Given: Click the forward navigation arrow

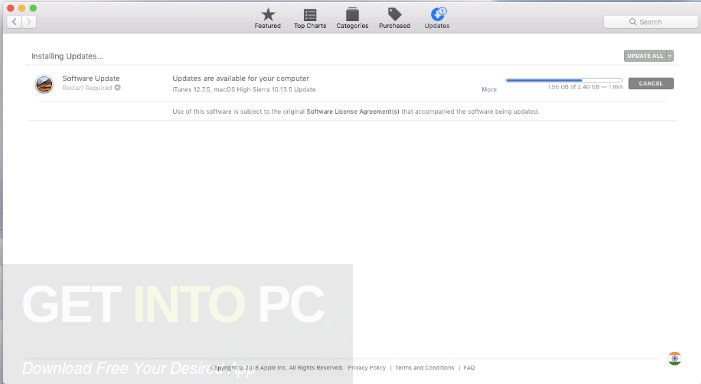Looking at the screenshot, I should click(x=29, y=21).
